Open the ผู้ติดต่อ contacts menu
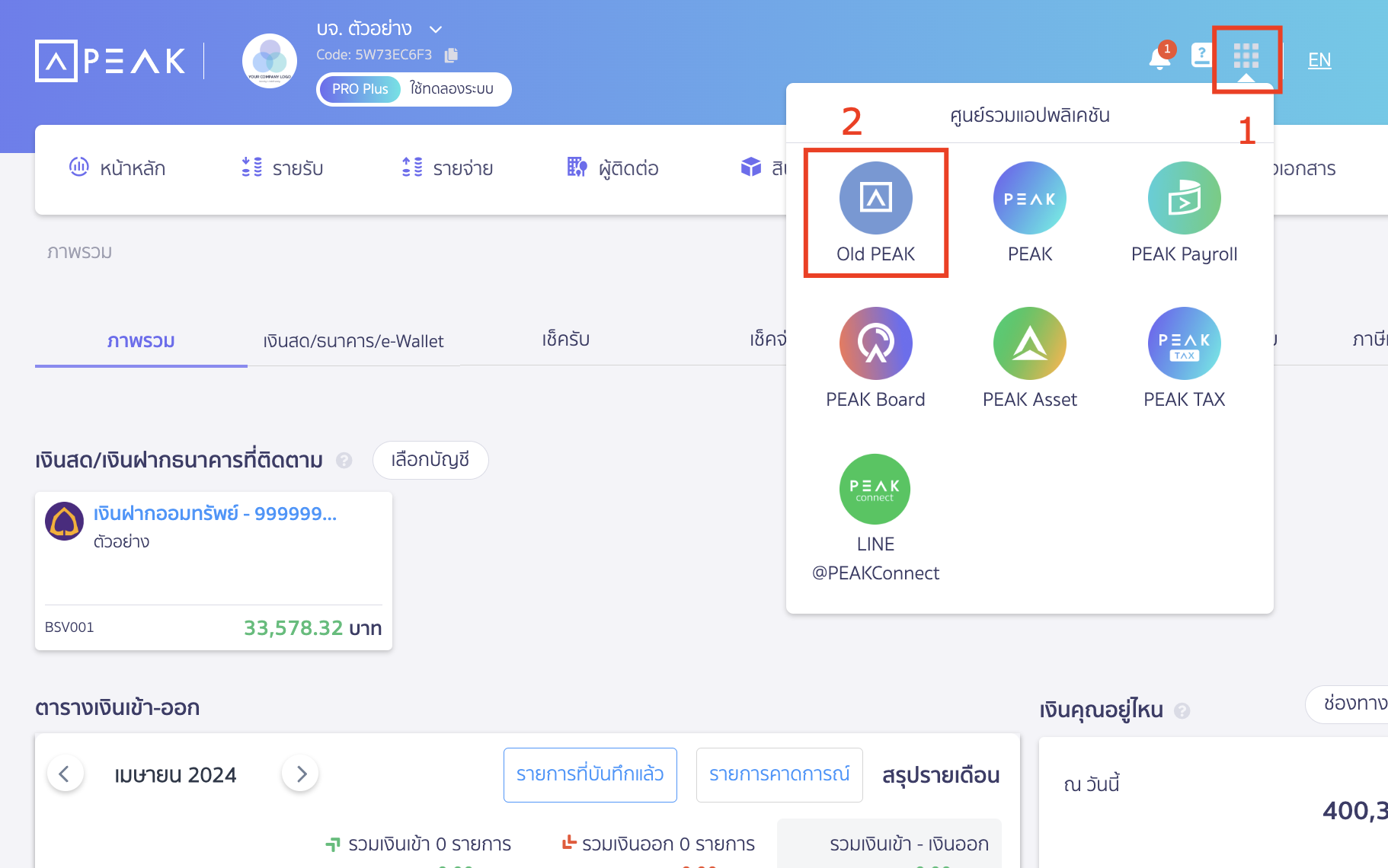Screen dimensions: 1388x868 (613, 168)
